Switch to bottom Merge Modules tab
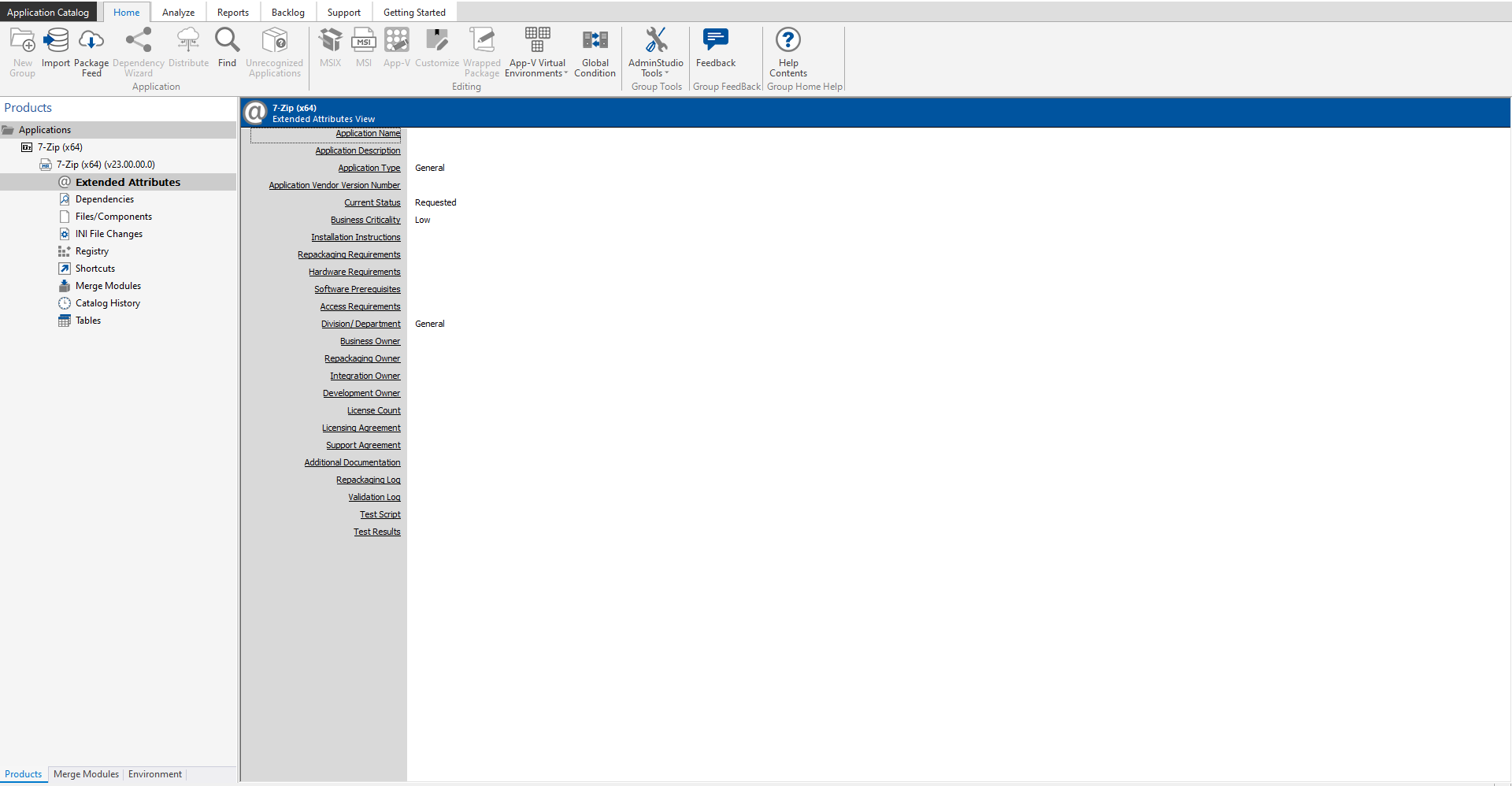This screenshot has width=1512, height=786. (x=86, y=774)
